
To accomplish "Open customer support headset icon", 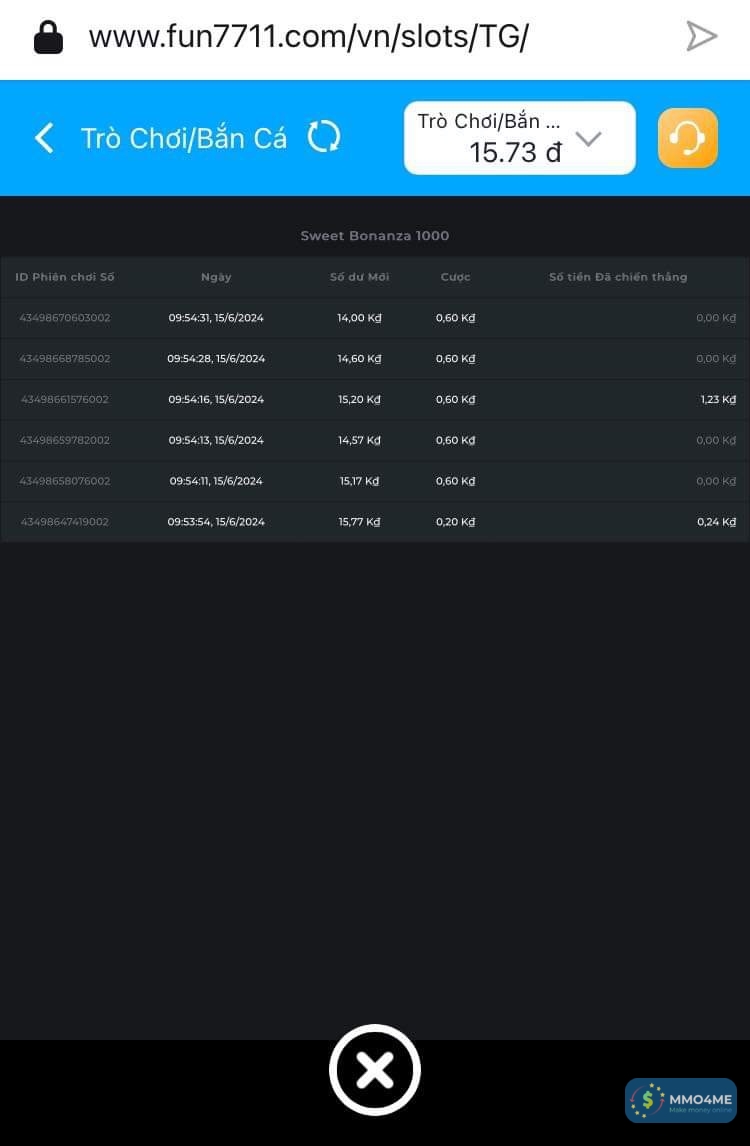I will [687, 138].
